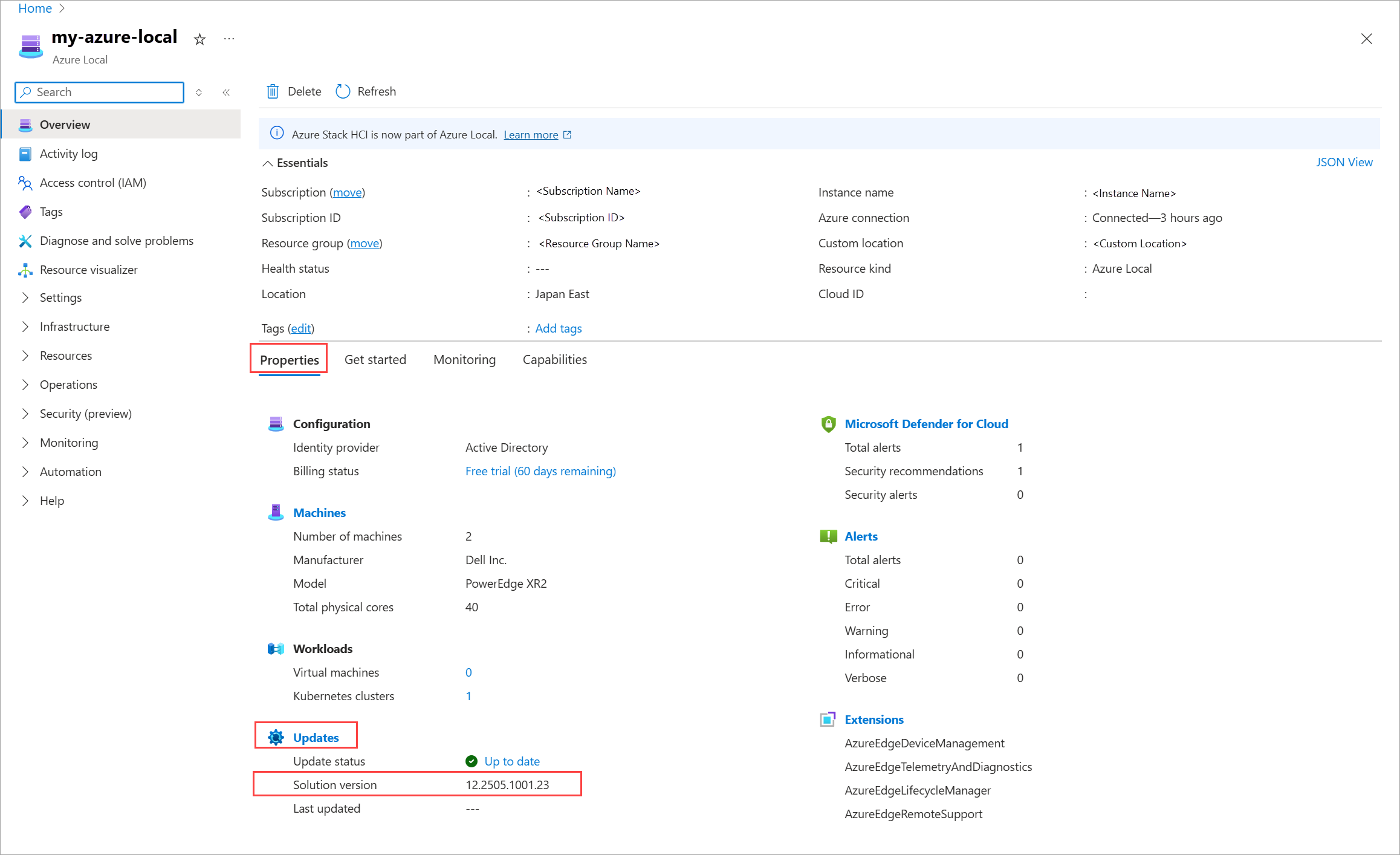Screen dimensions: 1400x855
Task: Expand the Security (preview) section
Action: click(x=85, y=414)
